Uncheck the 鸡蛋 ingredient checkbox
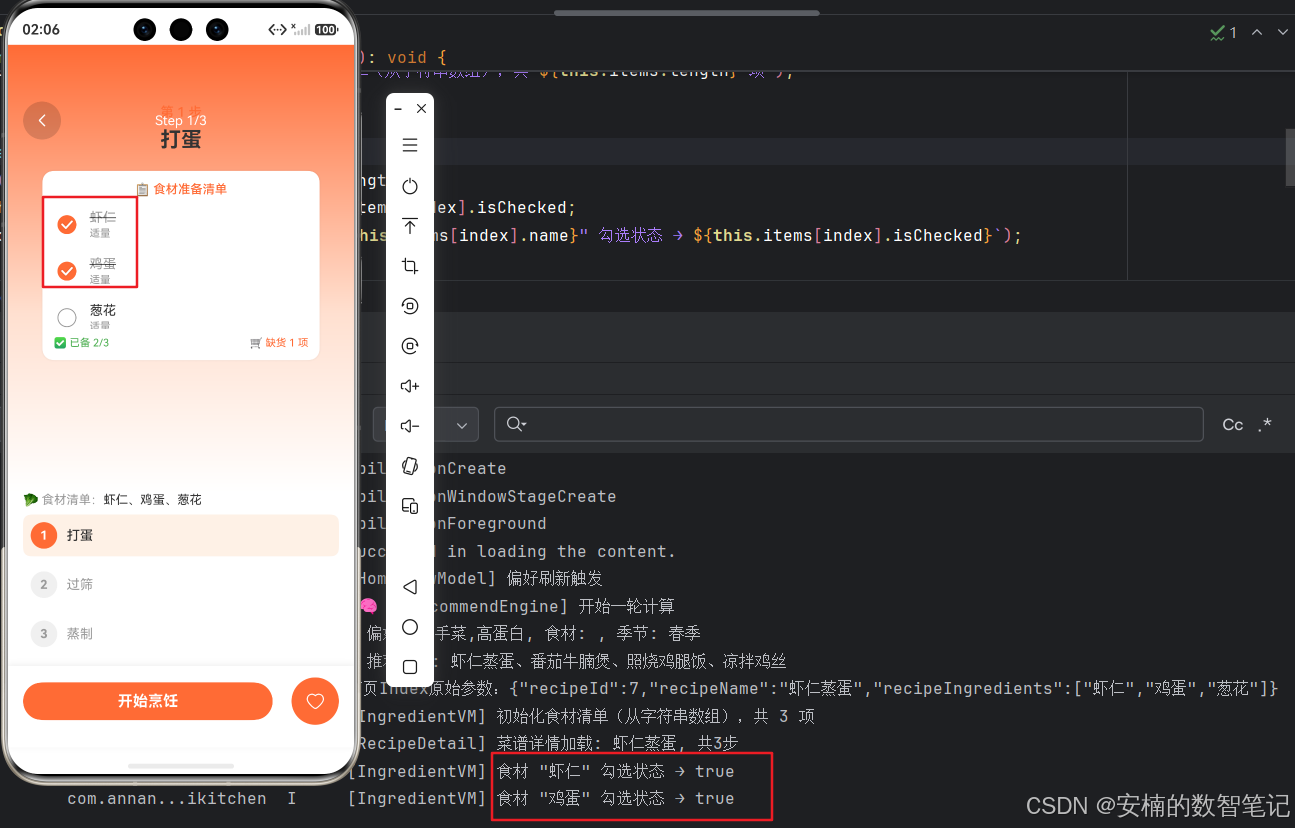Image resolution: width=1295 pixels, height=828 pixels. point(67,271)
